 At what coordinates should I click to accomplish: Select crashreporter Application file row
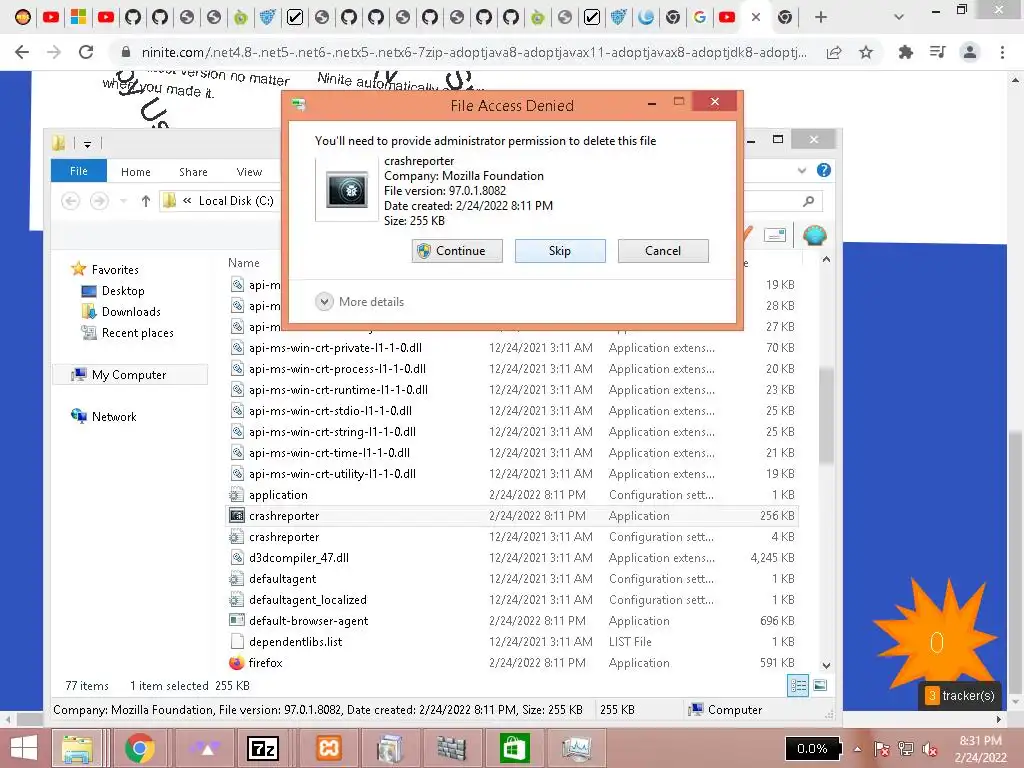pyautogui.click(x=511, y=516)
